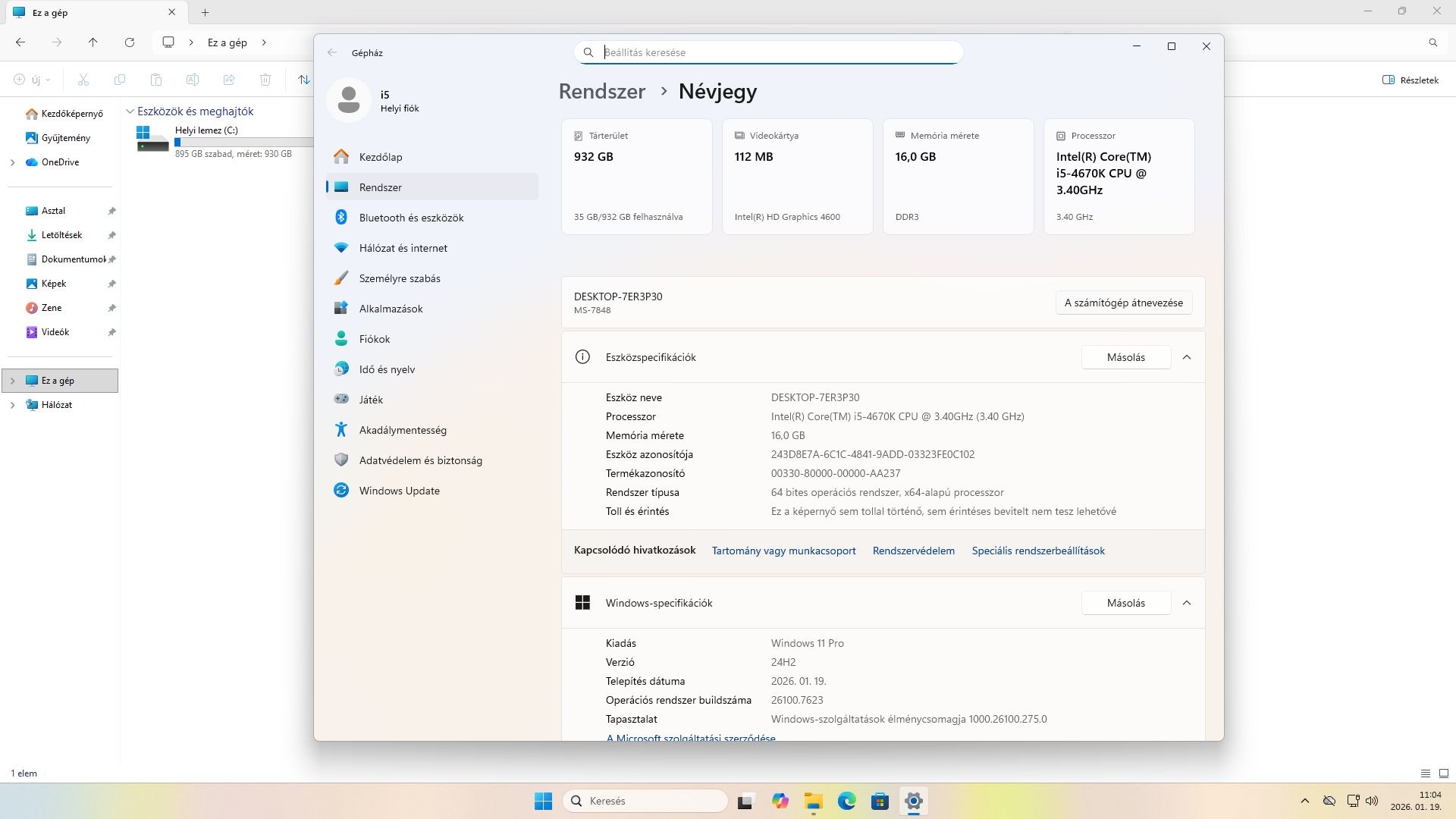The width and height of the screenshot is (1456, 819).
Task: Click A számítógép átnevezése button
Action: pos(1123,303)
